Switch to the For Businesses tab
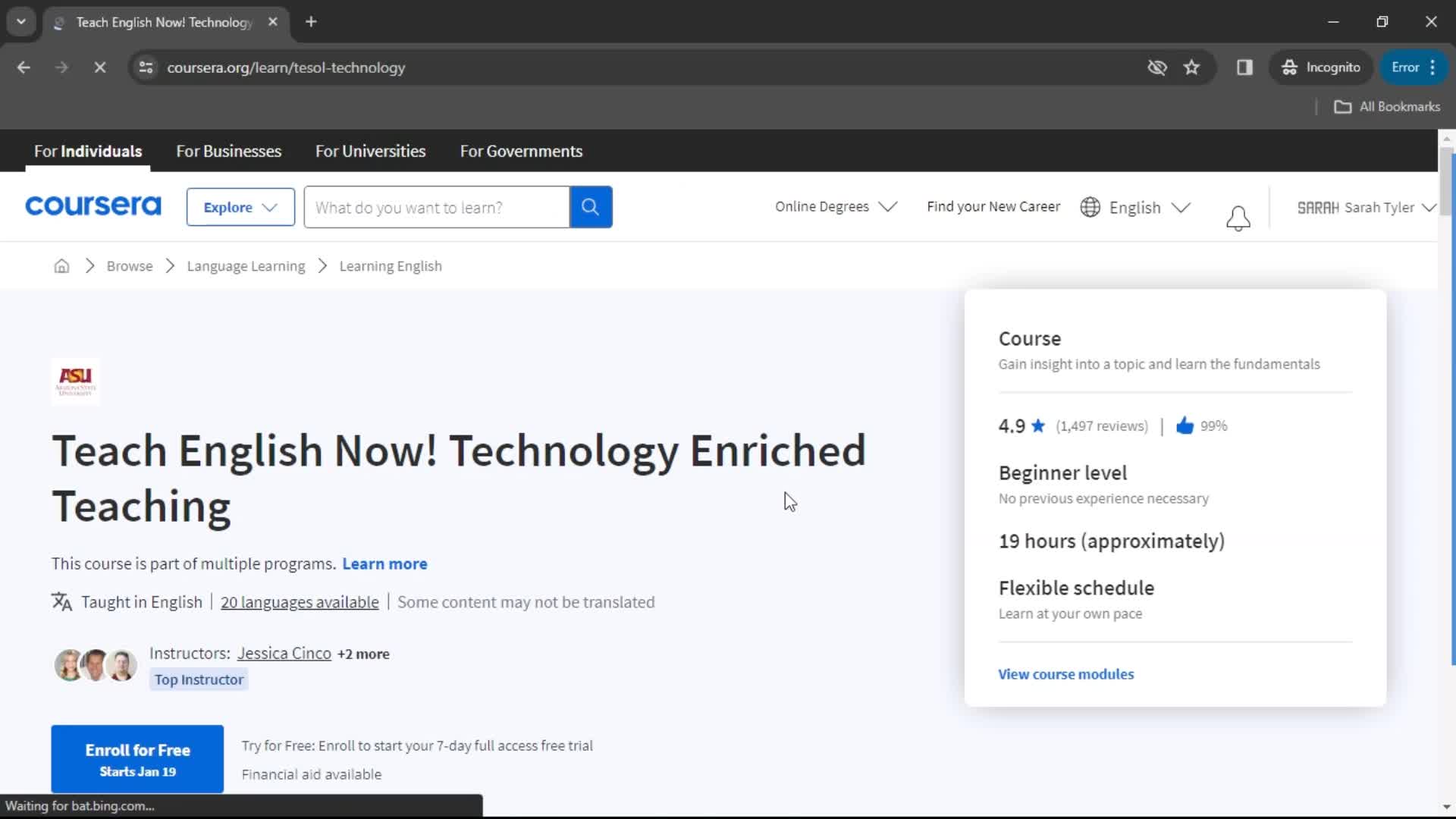1456x819 pixels. pos(228,151)
